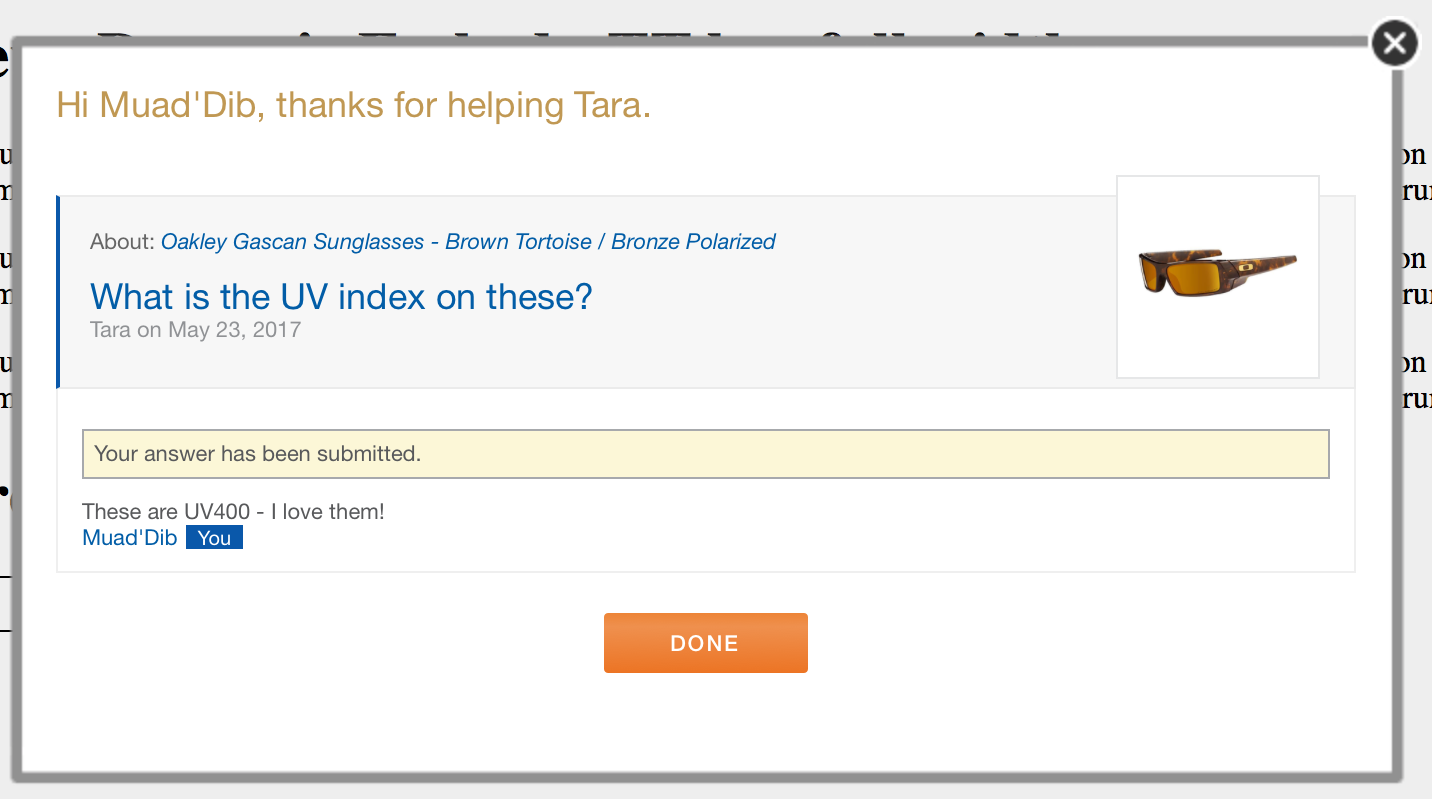The image size is (1432, 799).
Task: Open the 'What is the UV index' question
Action: (341, 297)
